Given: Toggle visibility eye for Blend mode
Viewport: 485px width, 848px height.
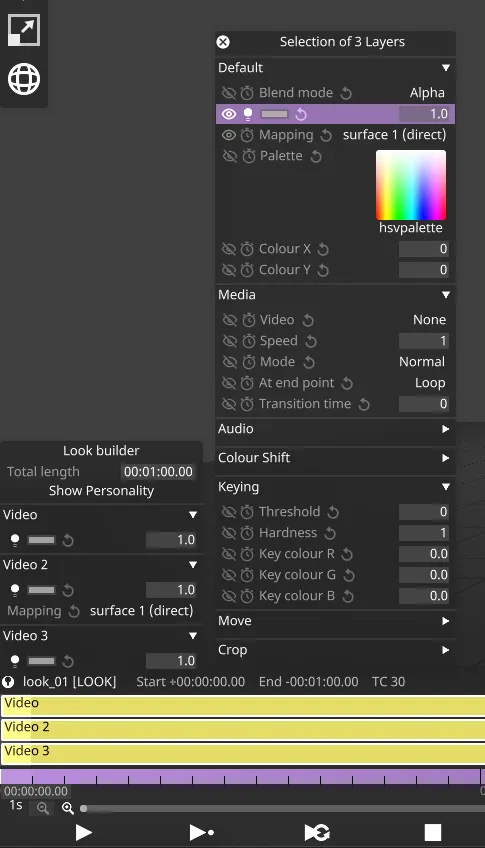Looking at the screenshot, I should (229, 93).
